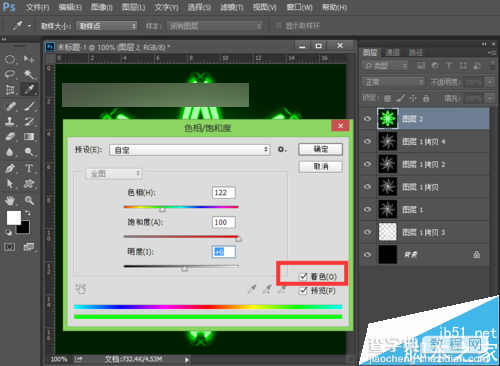The width and height of the screenshot is (500, 366).
Task: Toggle the lock all padlock icon
Action: click(426, 98)
